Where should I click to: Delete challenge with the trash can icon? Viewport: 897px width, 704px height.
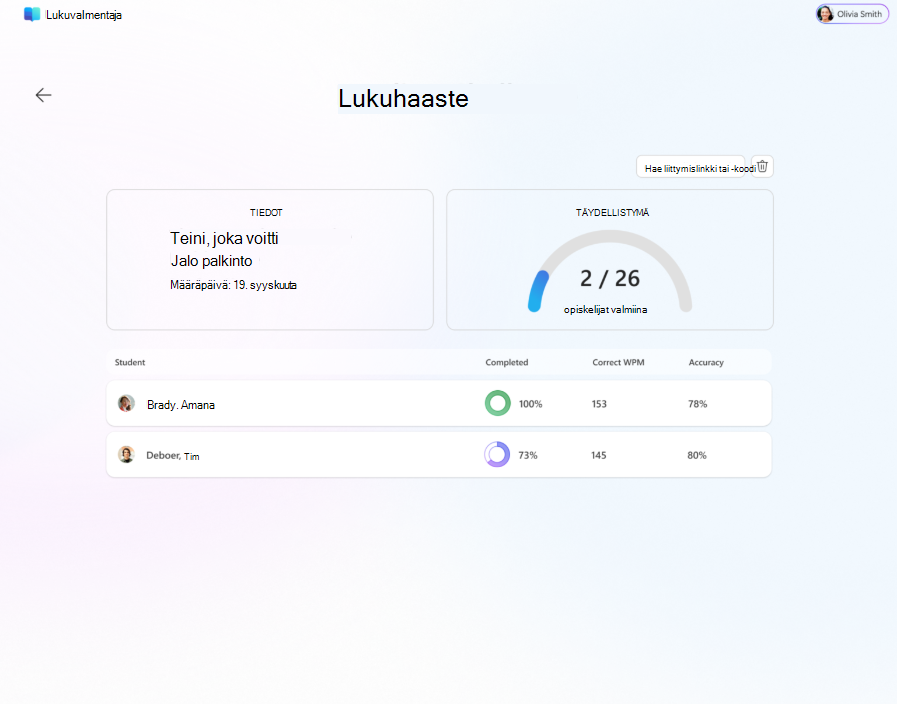(x=762, y=166)
